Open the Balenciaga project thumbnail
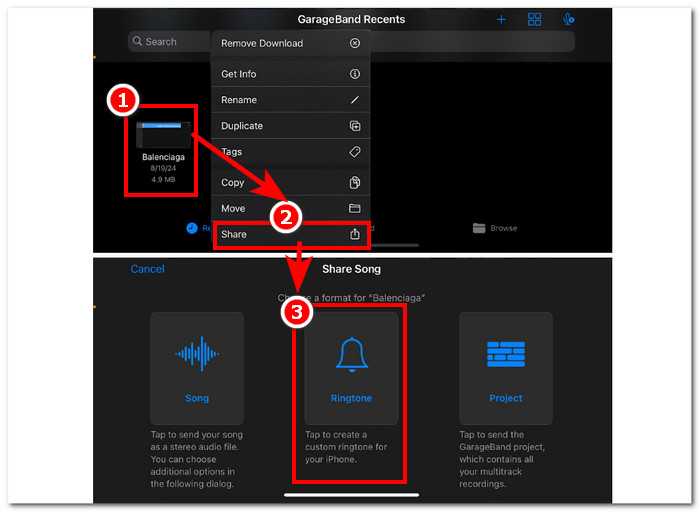This screenshot has height=512, width=700. (163, 134)
